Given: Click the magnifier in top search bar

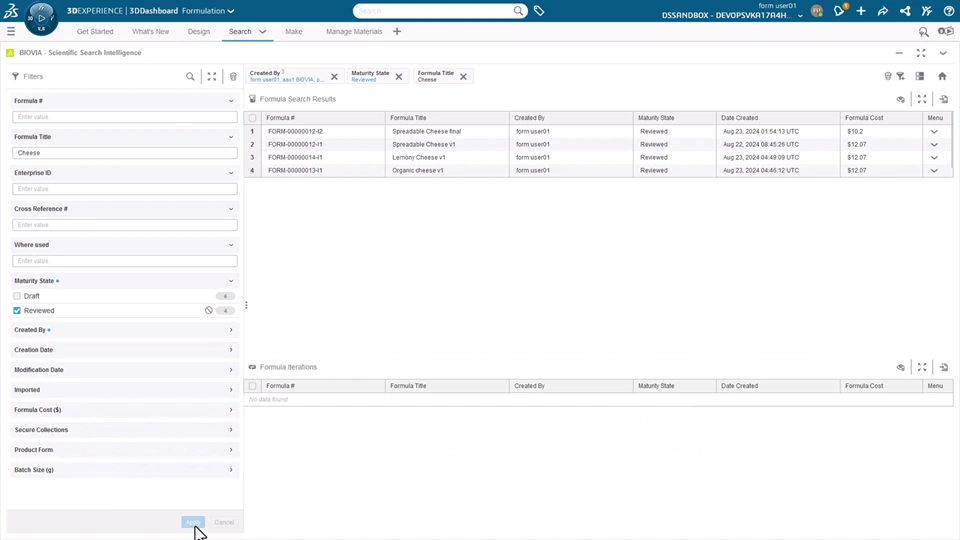Looking at the screenshot, I should [x=519, y=11].
